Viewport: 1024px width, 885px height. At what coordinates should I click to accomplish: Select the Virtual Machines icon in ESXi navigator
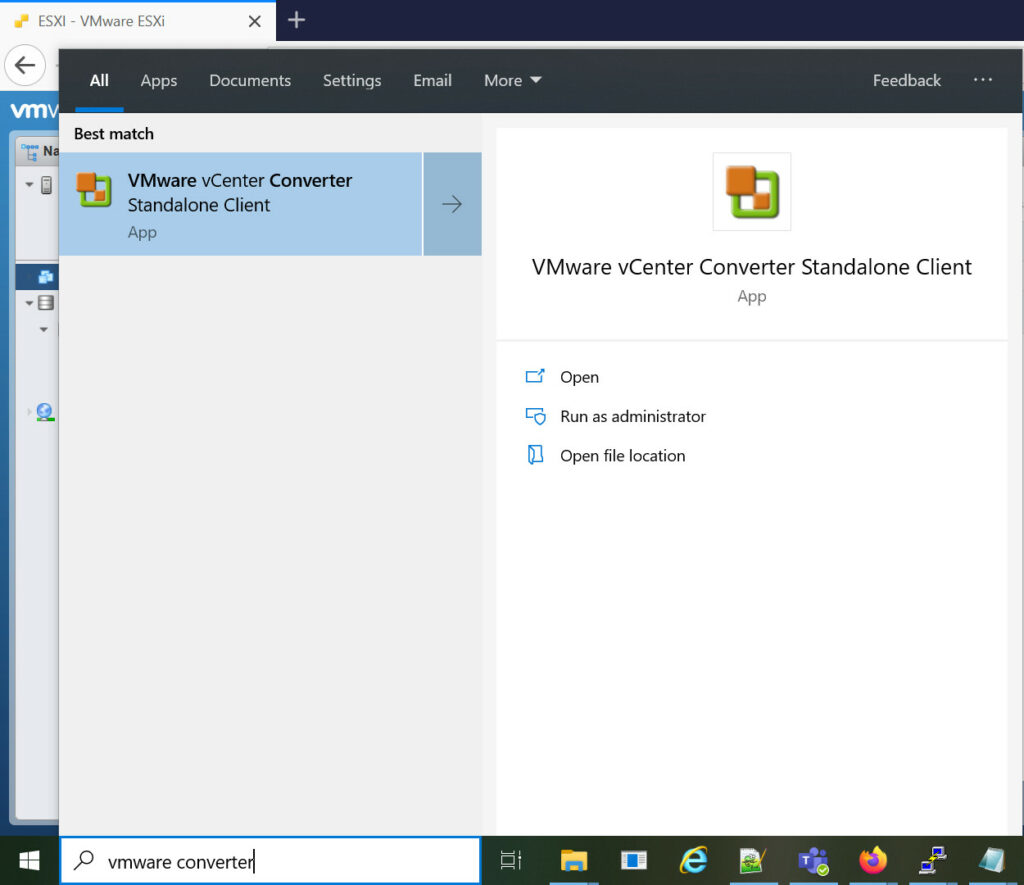pyautogui.click(x=46, y=277)
